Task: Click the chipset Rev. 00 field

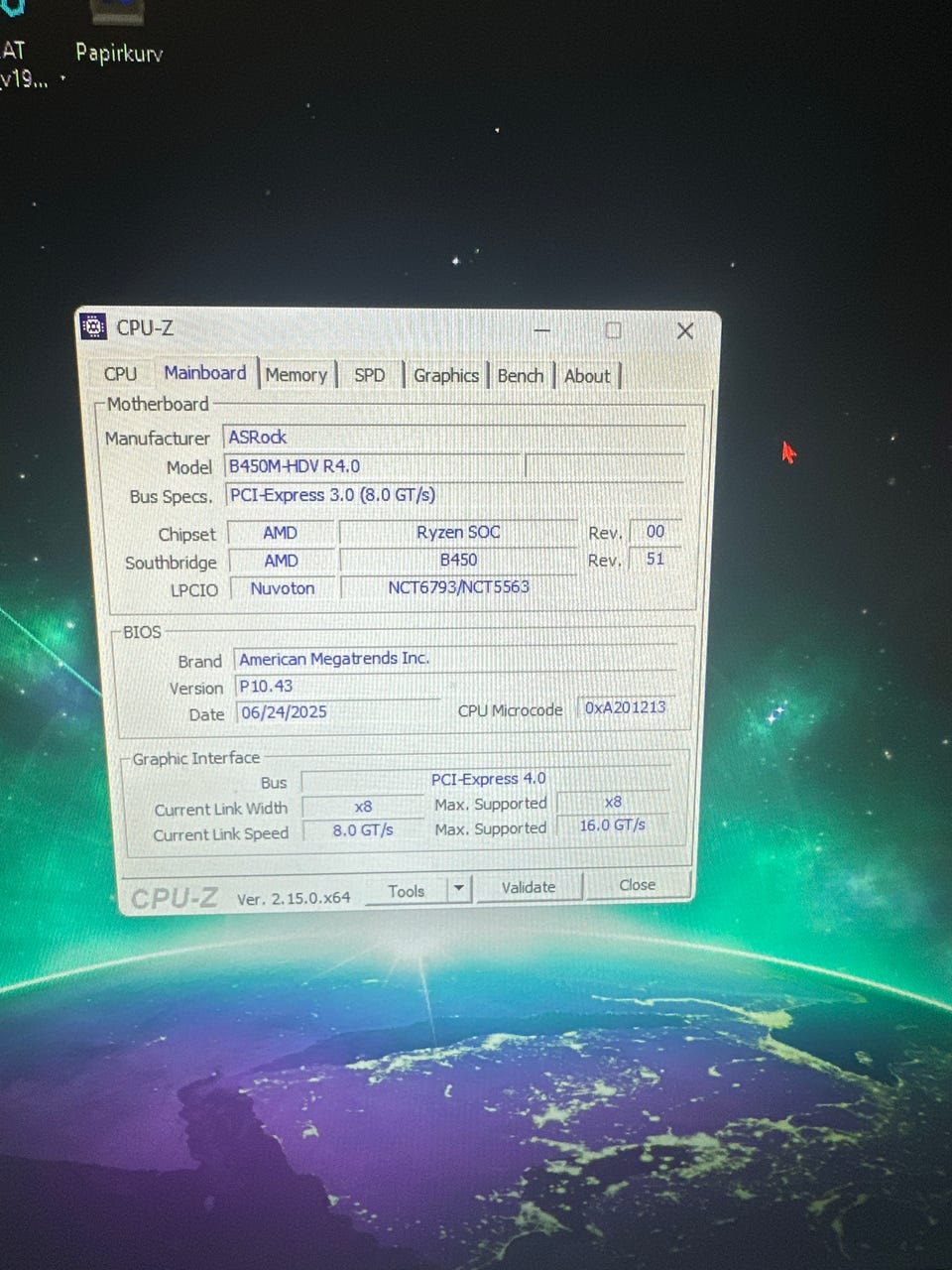Action: tap(655, 532)
